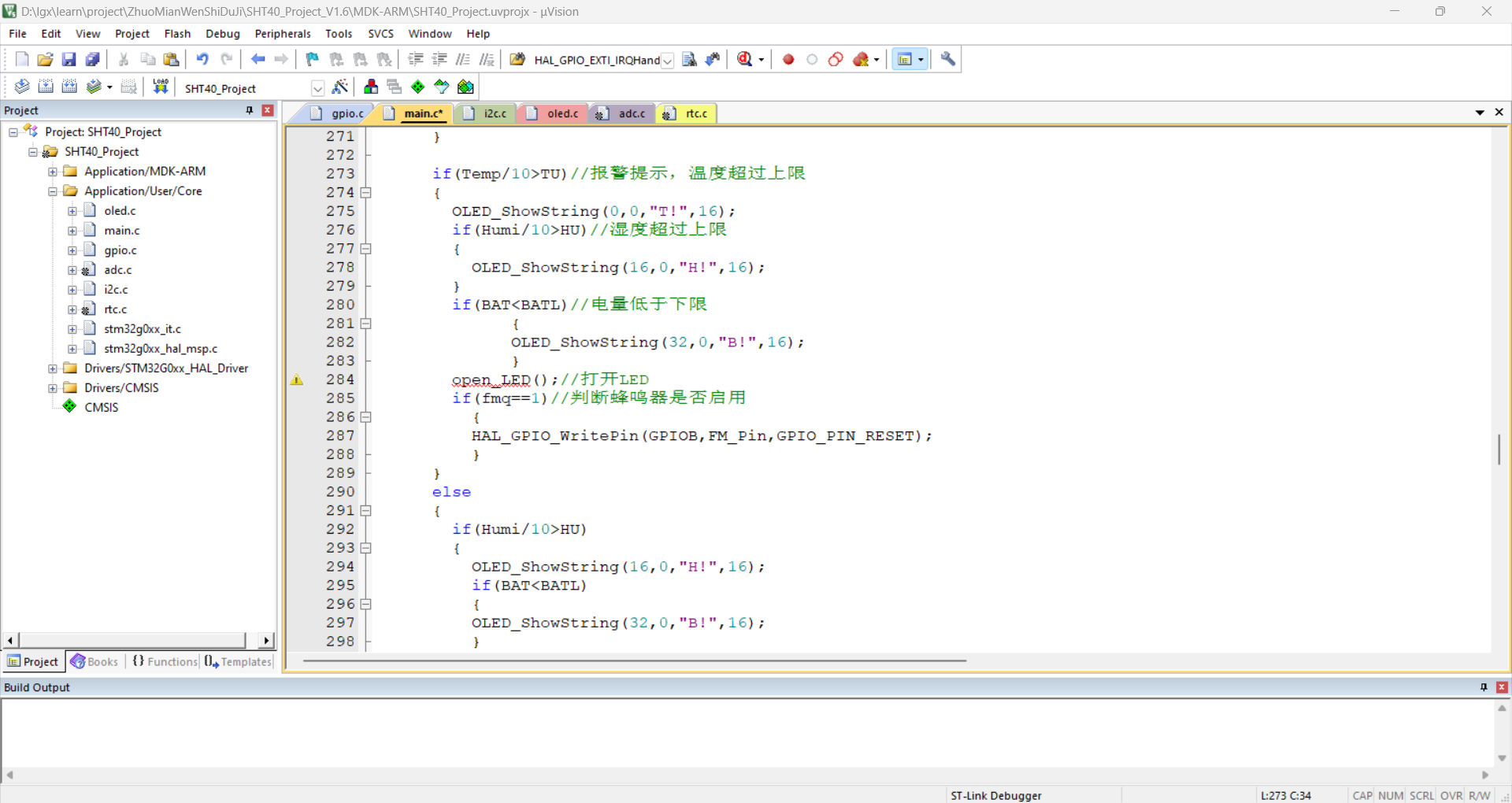Screen dimensions: 1512x803
Task: Paste from clipboard in toolbar
Action: (171, 59)
